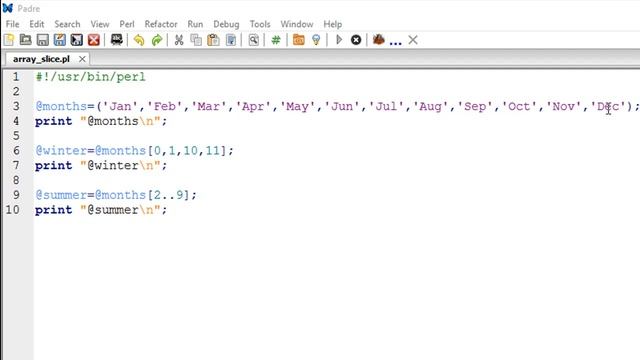Open the Debug menu
This screenshot has height=360, width=640.
tap(226, 24)
